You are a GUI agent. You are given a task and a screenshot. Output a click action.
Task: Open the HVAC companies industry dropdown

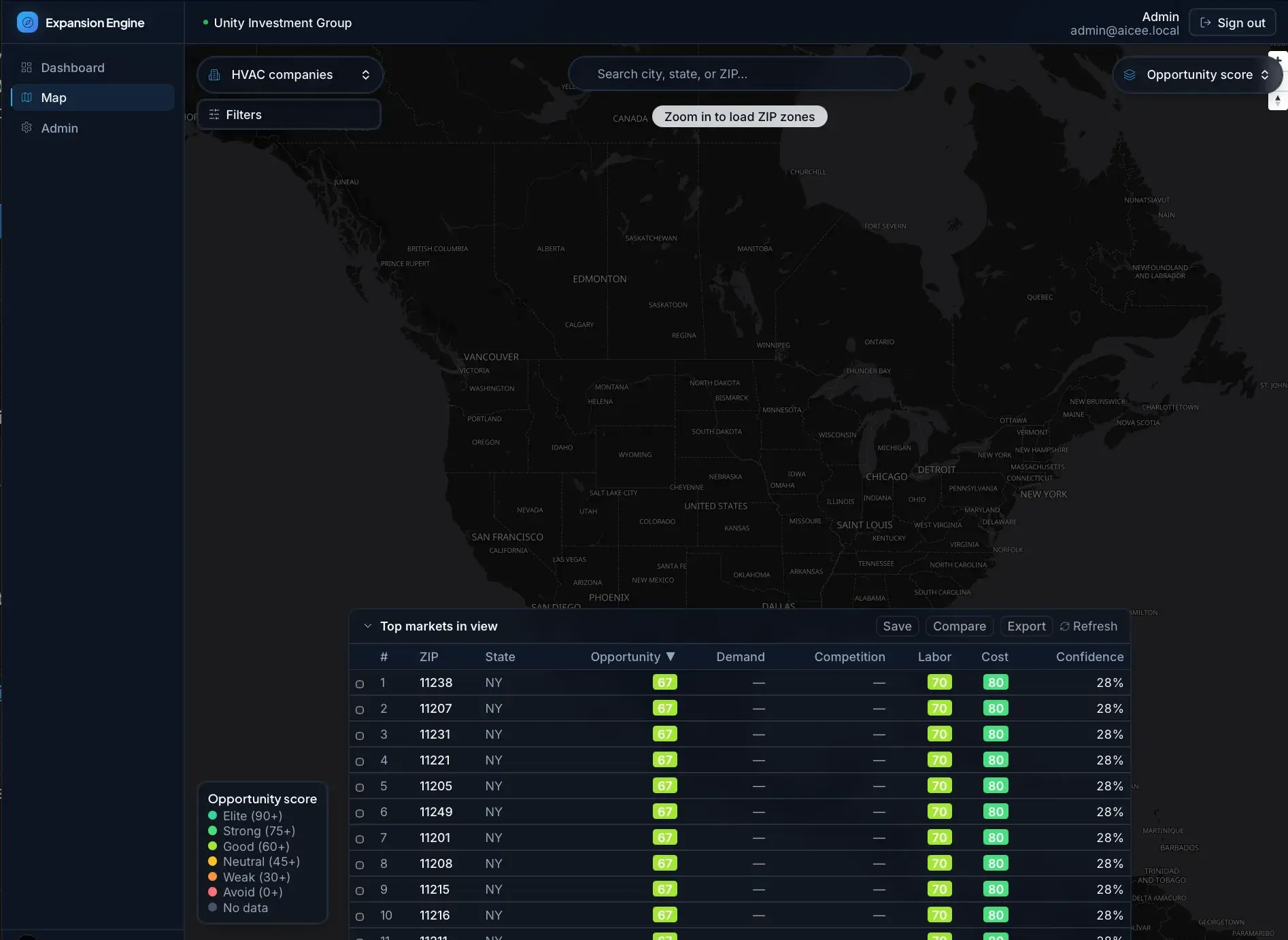(x=290, y=75)
